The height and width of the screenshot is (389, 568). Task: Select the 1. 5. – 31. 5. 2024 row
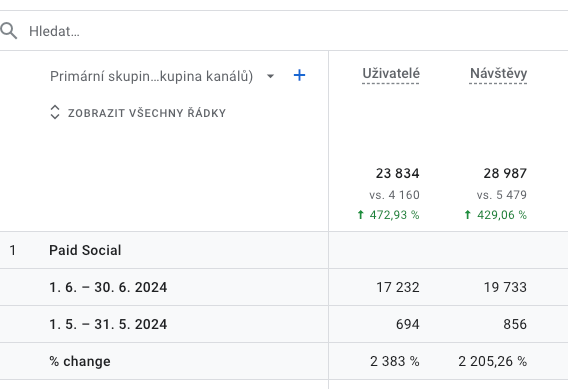click(x=284, y=324)
